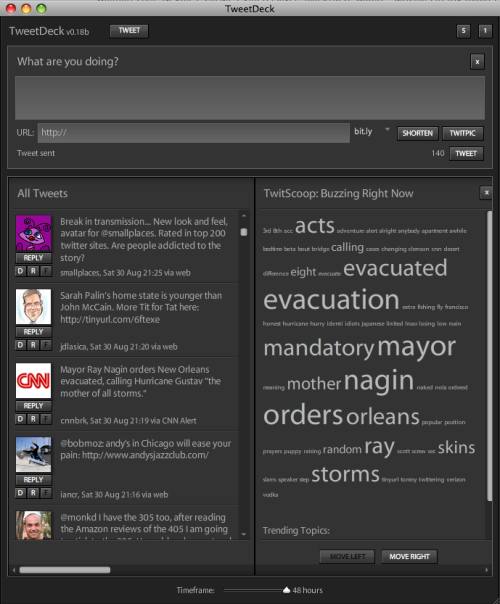Screen dimensions: 500x604
Task: Select 'skins' in TwitScoop cloud
Action: point(456,448)
